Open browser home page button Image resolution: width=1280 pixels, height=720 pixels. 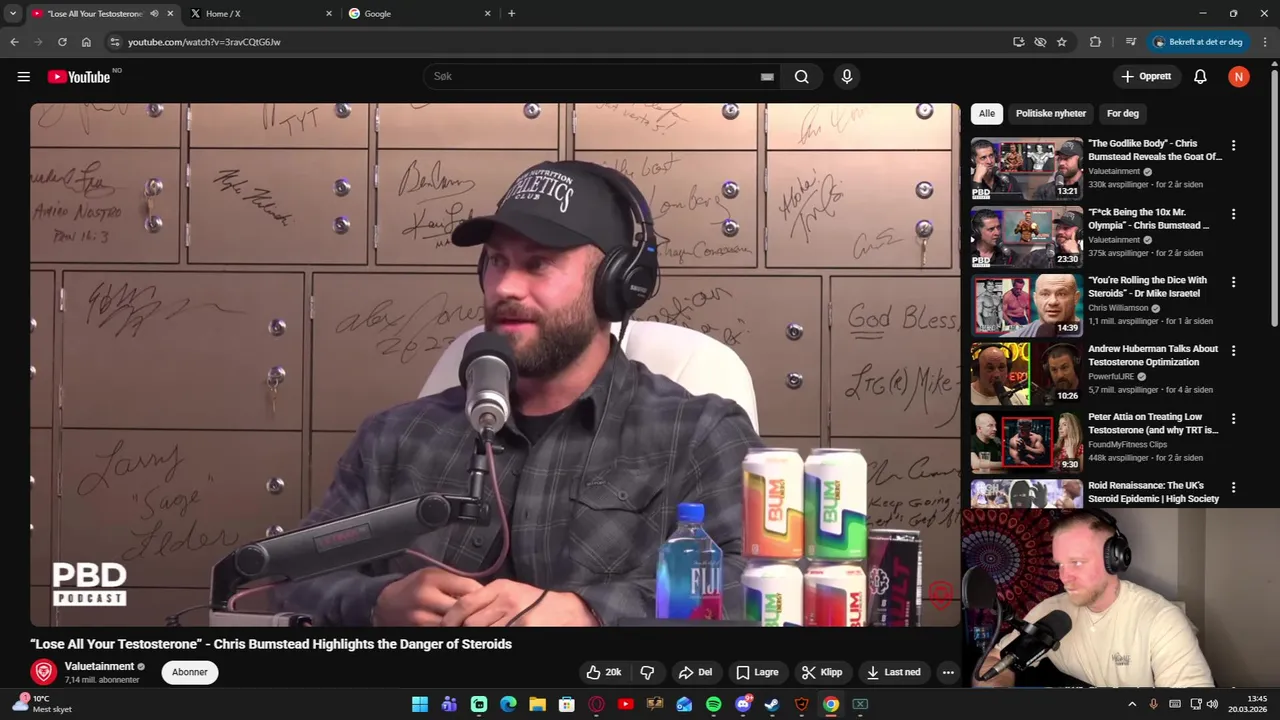tap(86, 42)
